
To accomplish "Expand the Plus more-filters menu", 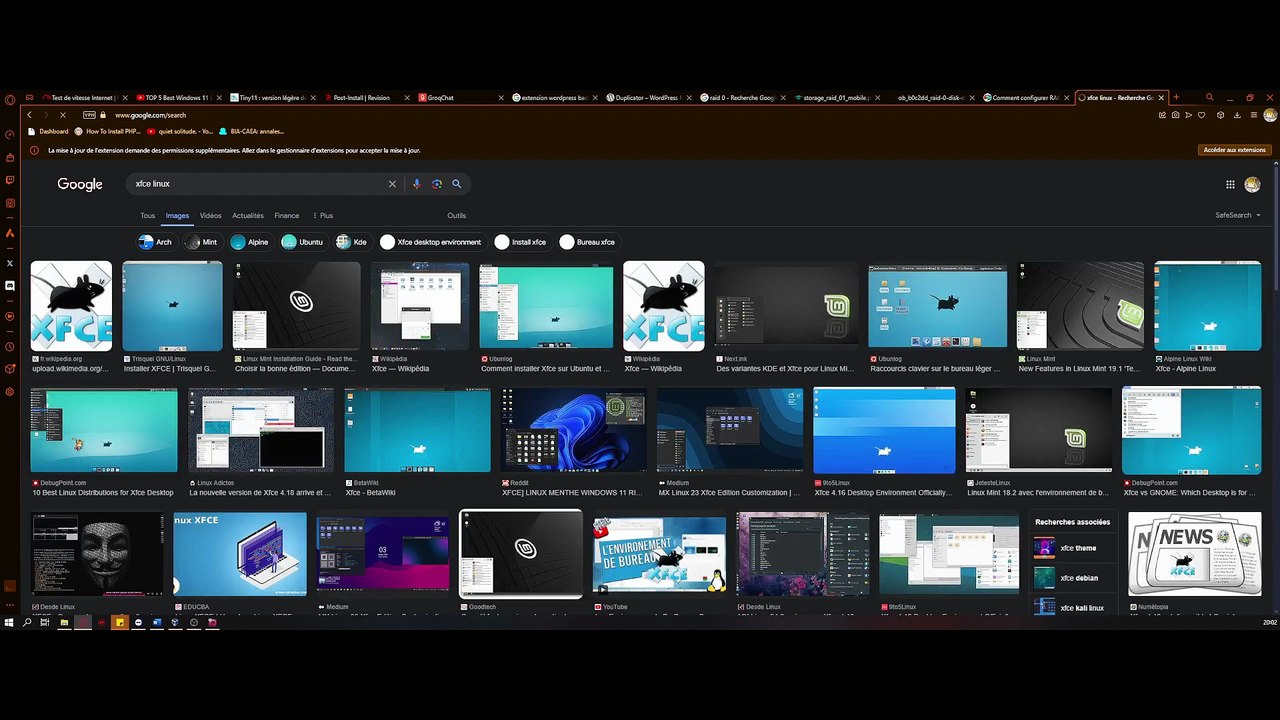I will click(322, 215).
